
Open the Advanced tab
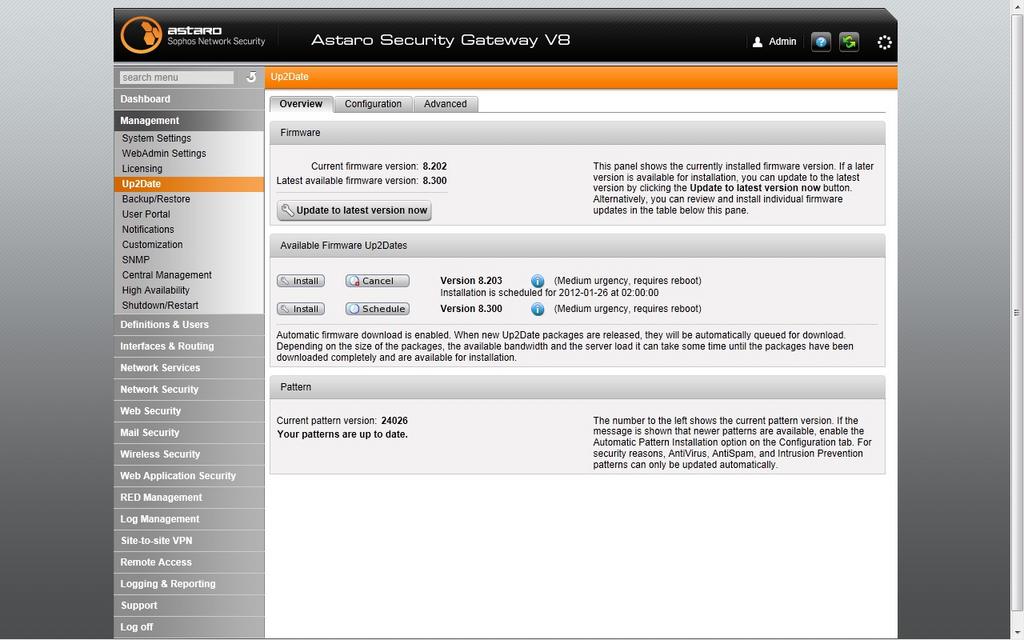(445, 104)
